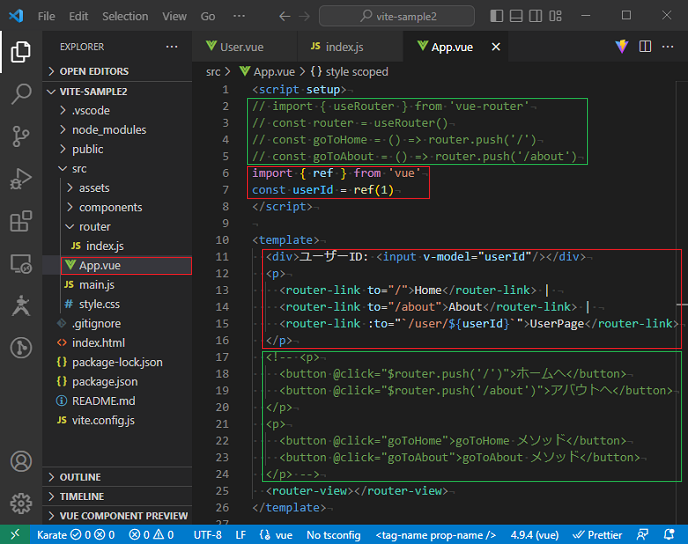688x544 pixels.
Task: Open style.css in the explorer
Action: [117, 304]
